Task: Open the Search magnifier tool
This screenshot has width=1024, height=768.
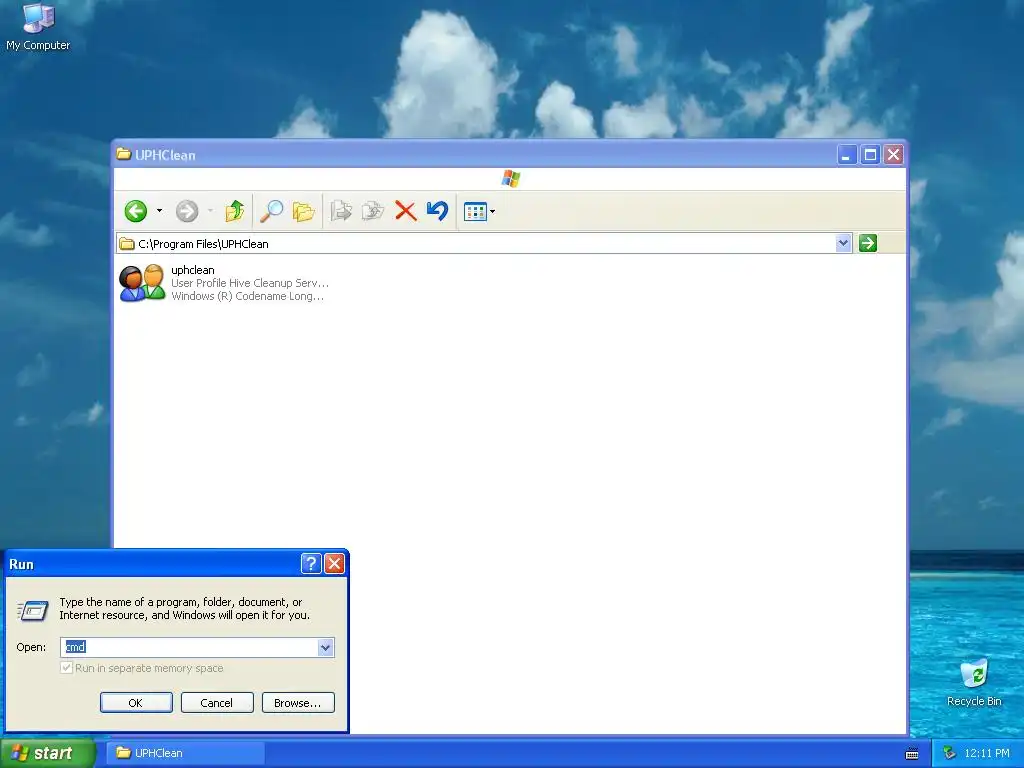Action: coord(271,211)
